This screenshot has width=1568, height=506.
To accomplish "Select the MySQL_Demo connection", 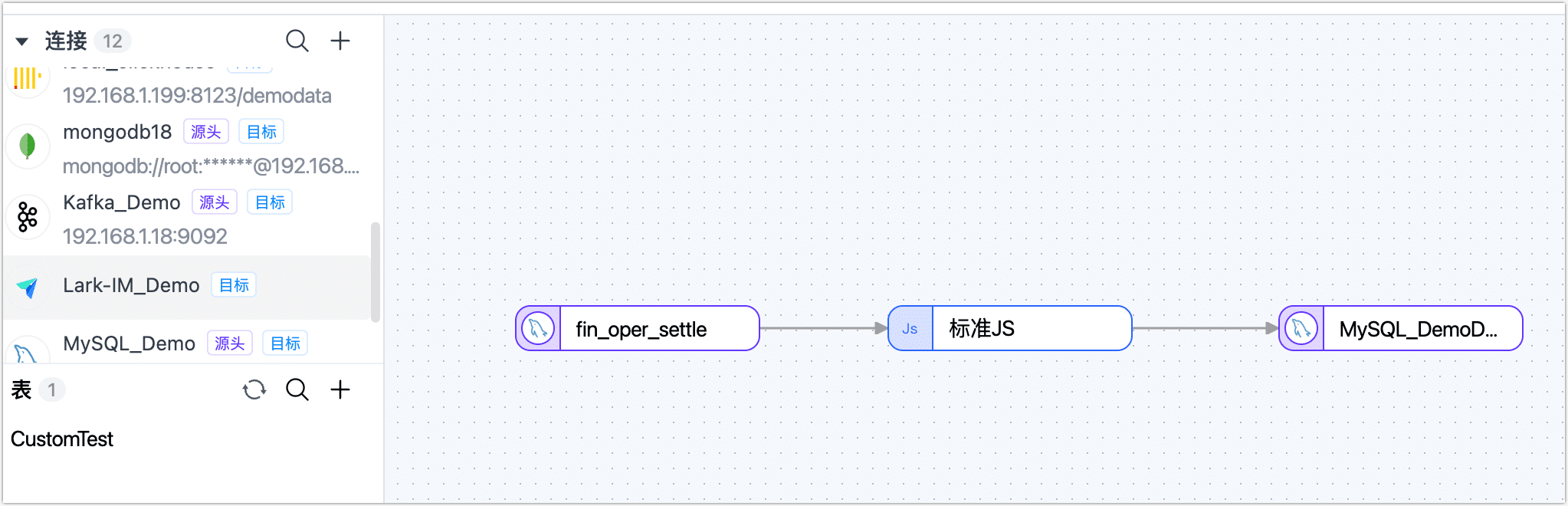I will click(x=129, y=343).
